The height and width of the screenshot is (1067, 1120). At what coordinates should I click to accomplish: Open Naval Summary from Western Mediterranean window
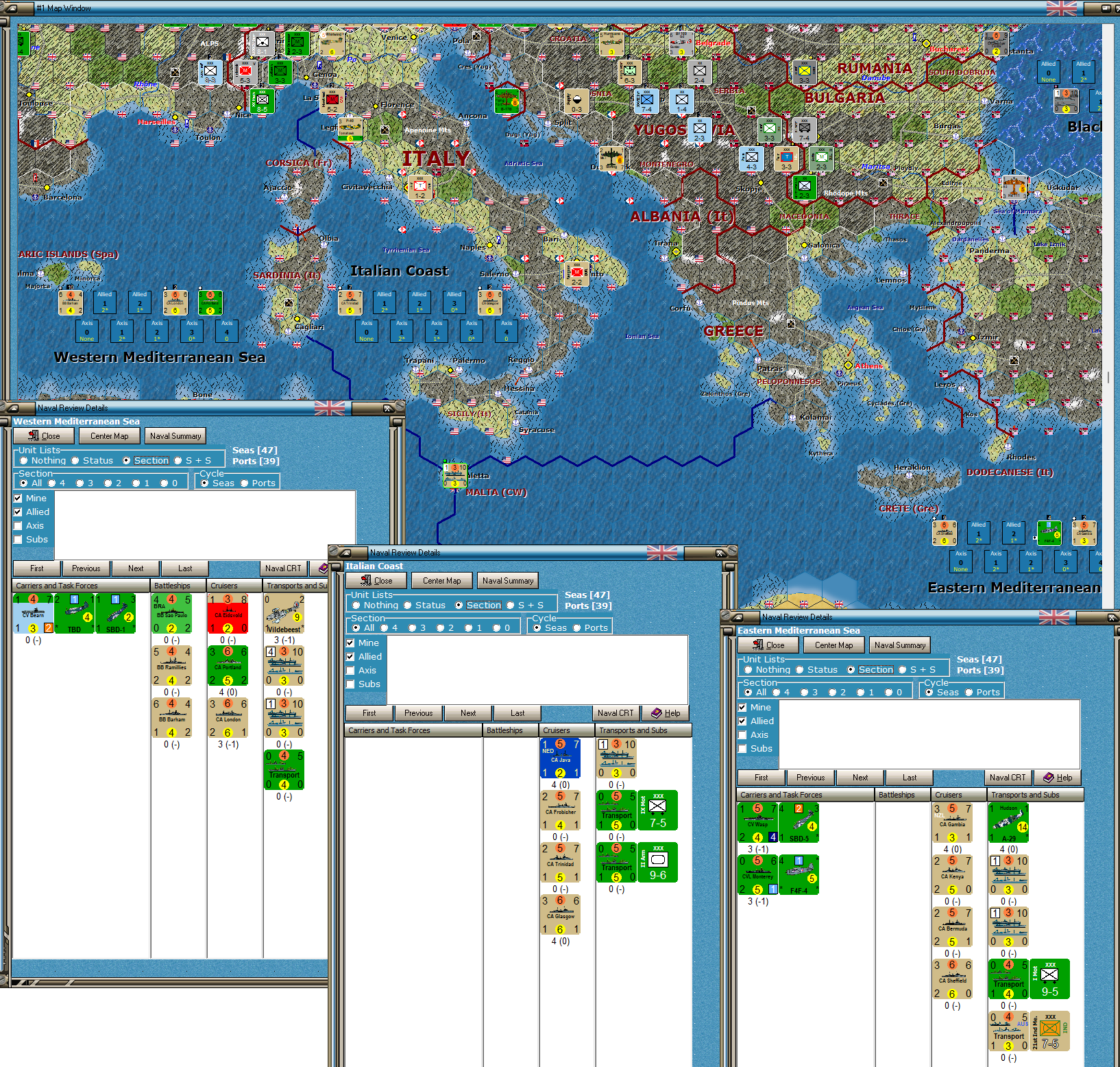[x=175, y=436]
